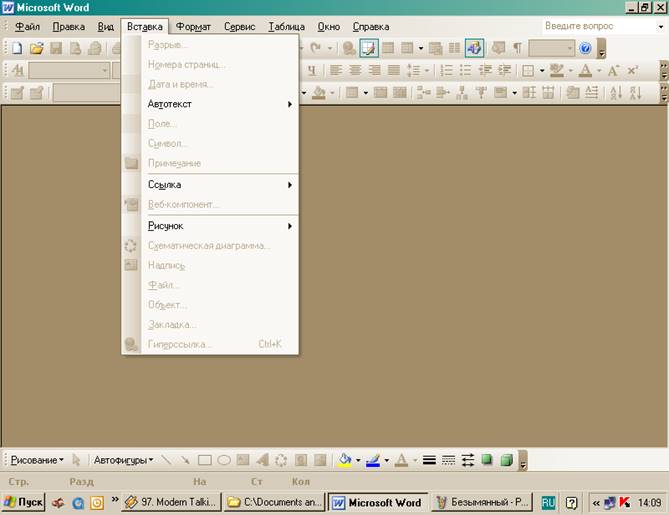Toggle the Document Map button
The height and width of the screenshot is (515, 669).
click(x=473, y=48)
